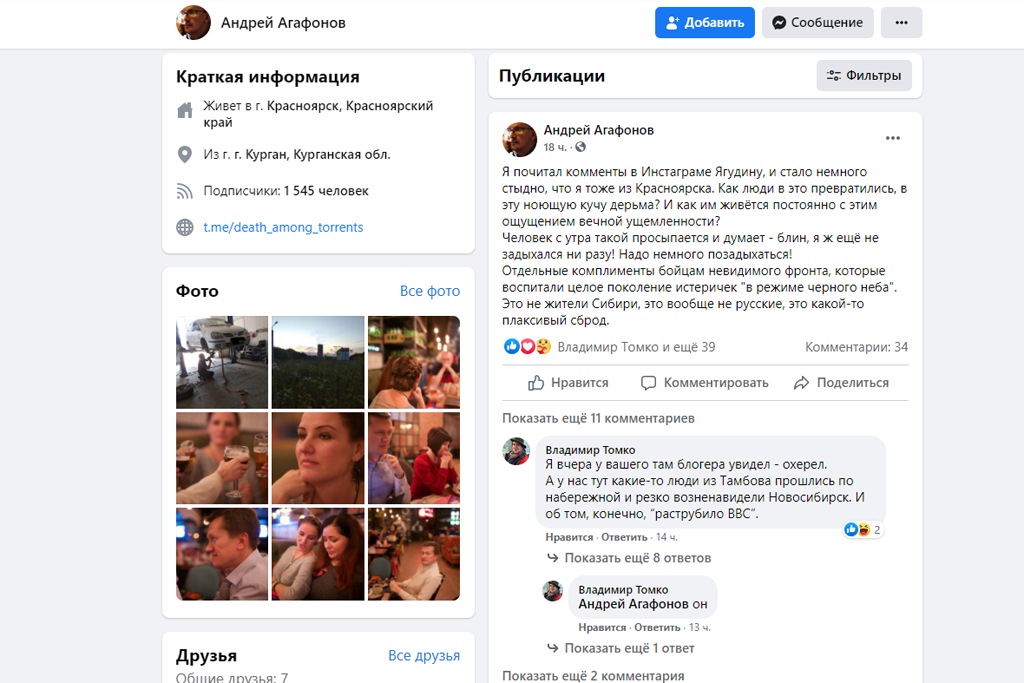Screen dimensions: 1024x683
Task: Open the post options three-dots menu
Action: tap(893, 138)
